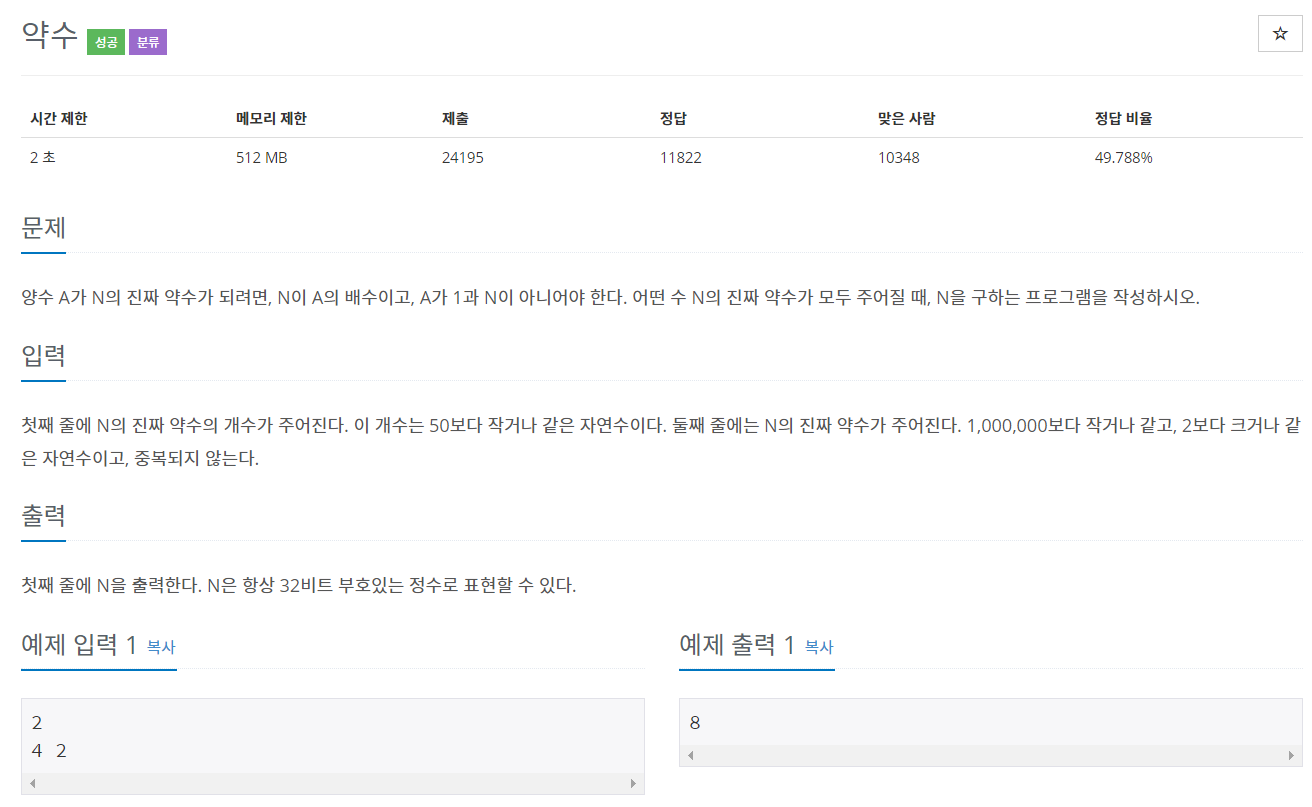Click the 출력 section heading

pyautogui.click(x=43, y=515)
